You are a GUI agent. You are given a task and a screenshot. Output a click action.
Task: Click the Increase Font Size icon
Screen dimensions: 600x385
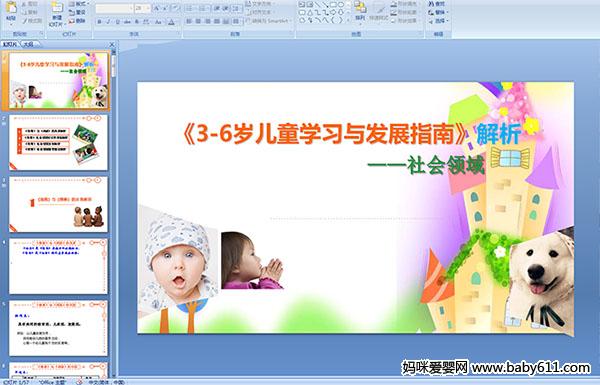tap(157, 8)
